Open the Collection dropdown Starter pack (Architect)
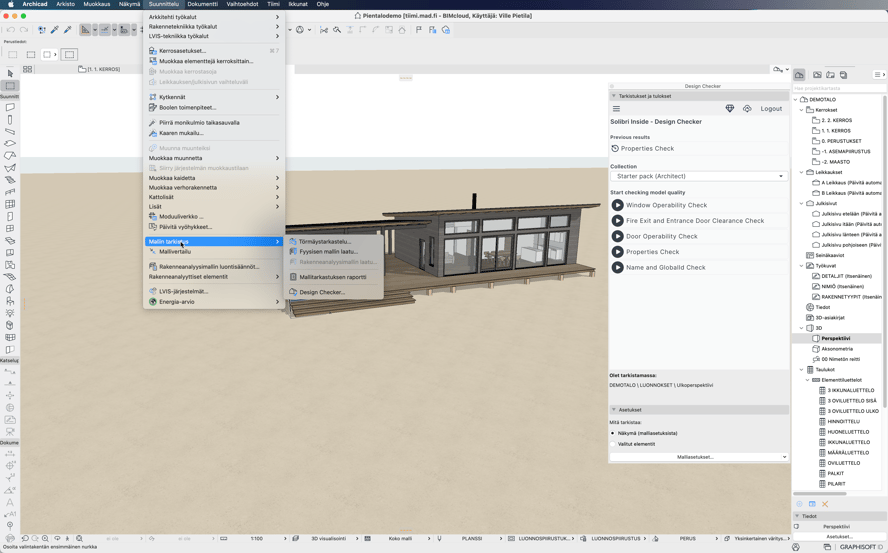Screen dimensions: 888x553 point(699,176)
